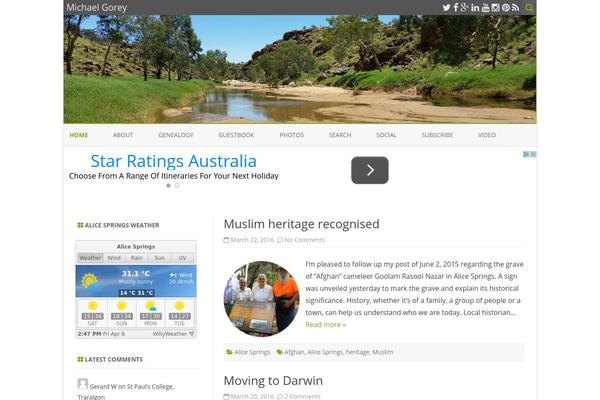
Task: Click the SUN forecast sun icon
Action: (122, 305)
